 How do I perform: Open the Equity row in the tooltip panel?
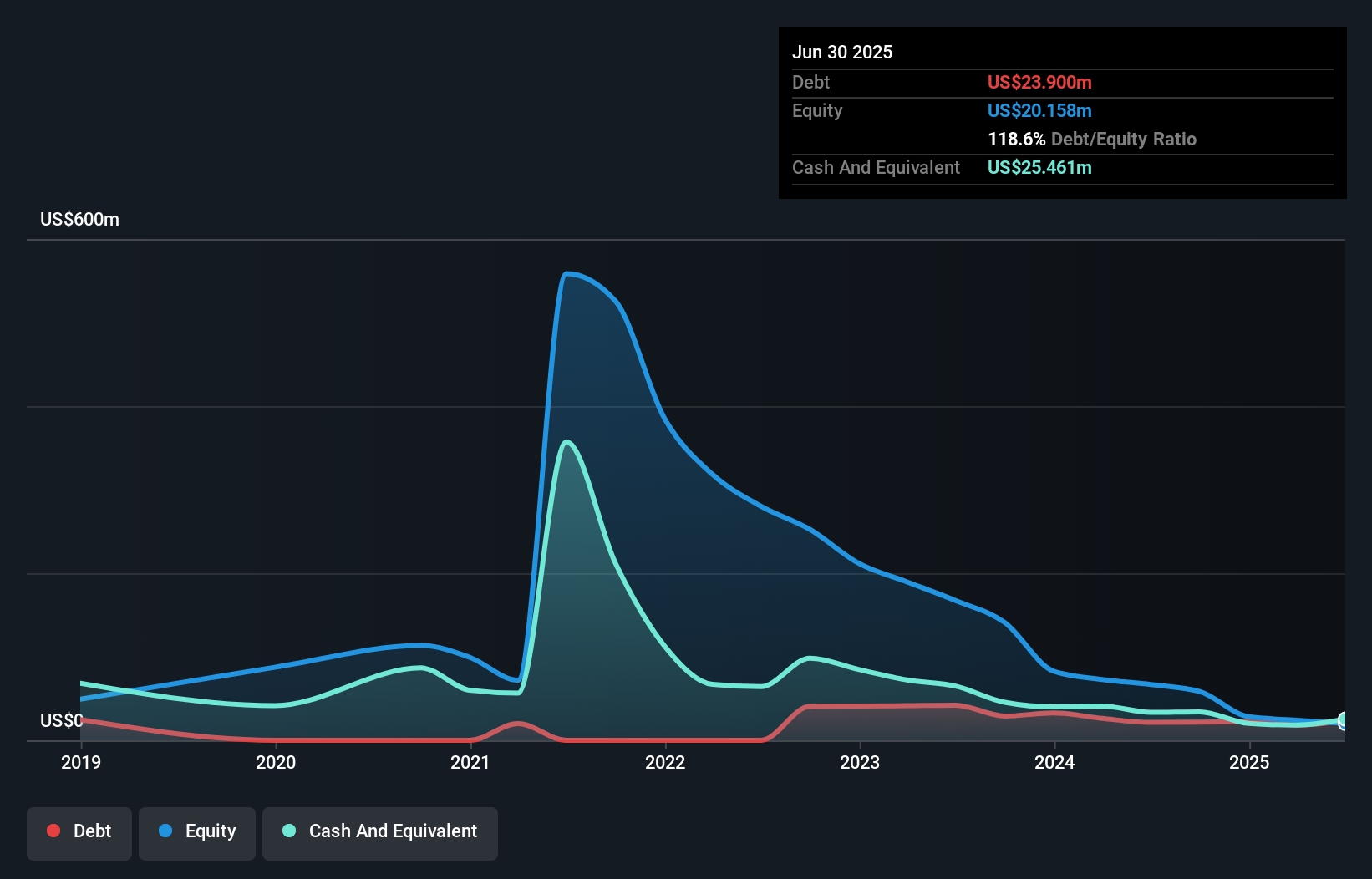coord(816,110)
